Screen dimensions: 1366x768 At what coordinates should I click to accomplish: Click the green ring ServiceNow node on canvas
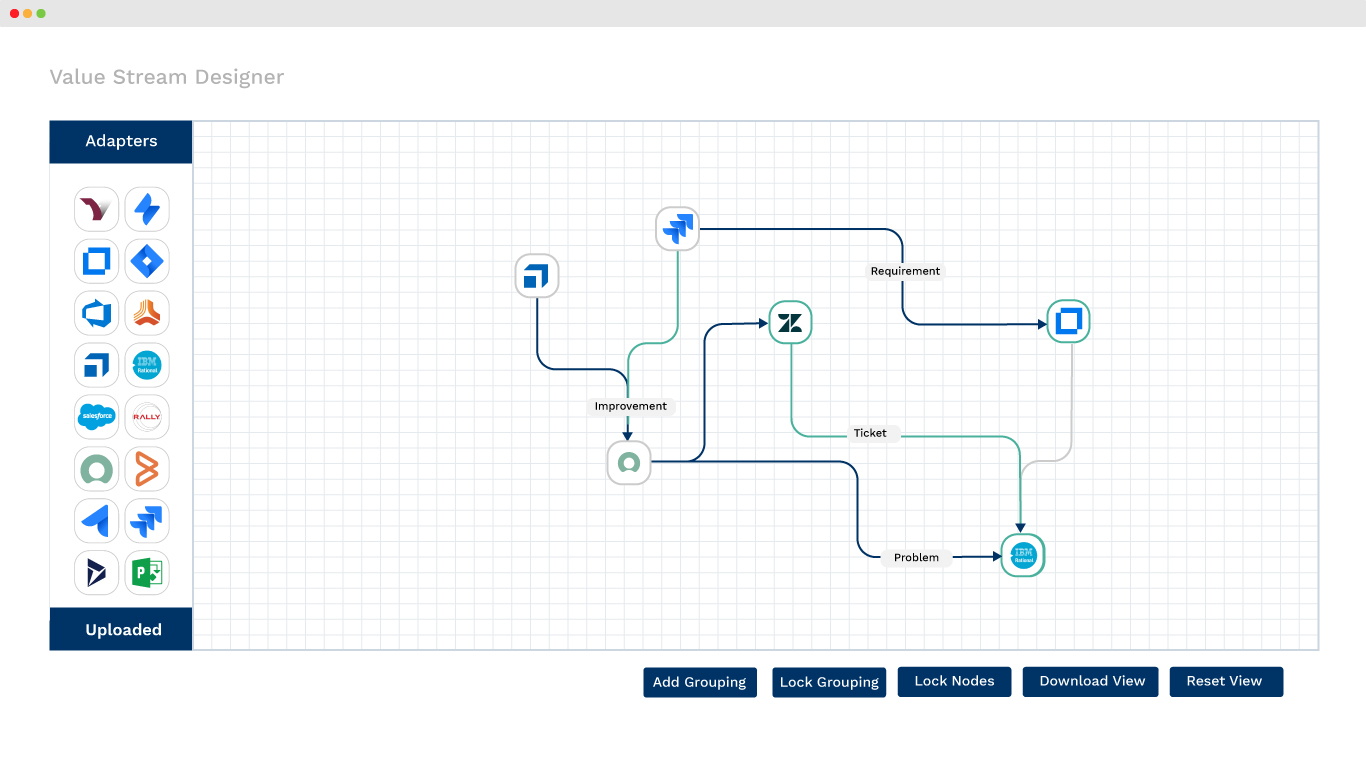coord(629,463)
